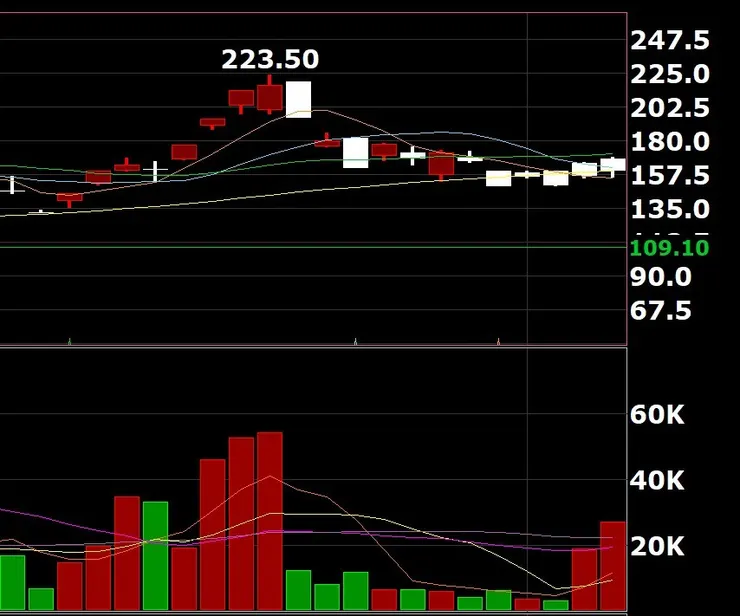Select the green 109.10 price marker
The width and height of the screenshot is (740, 616).
pyautogui.click(x=669, y=248)
